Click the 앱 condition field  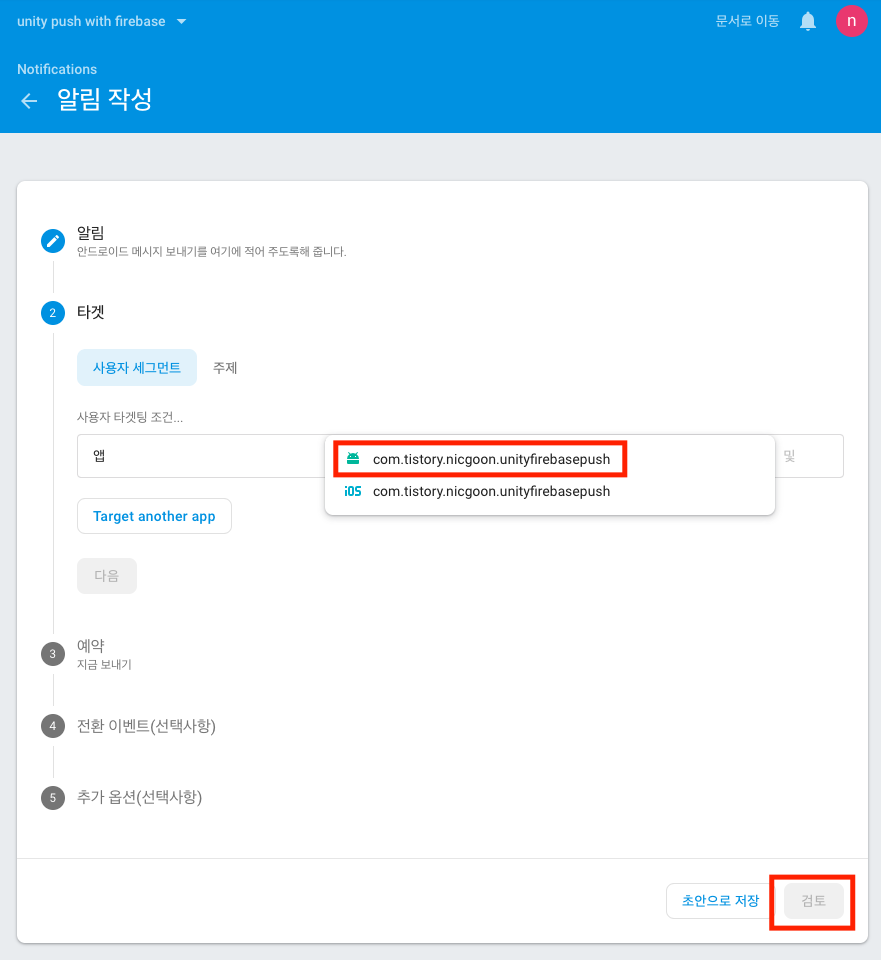pos(201,456)
